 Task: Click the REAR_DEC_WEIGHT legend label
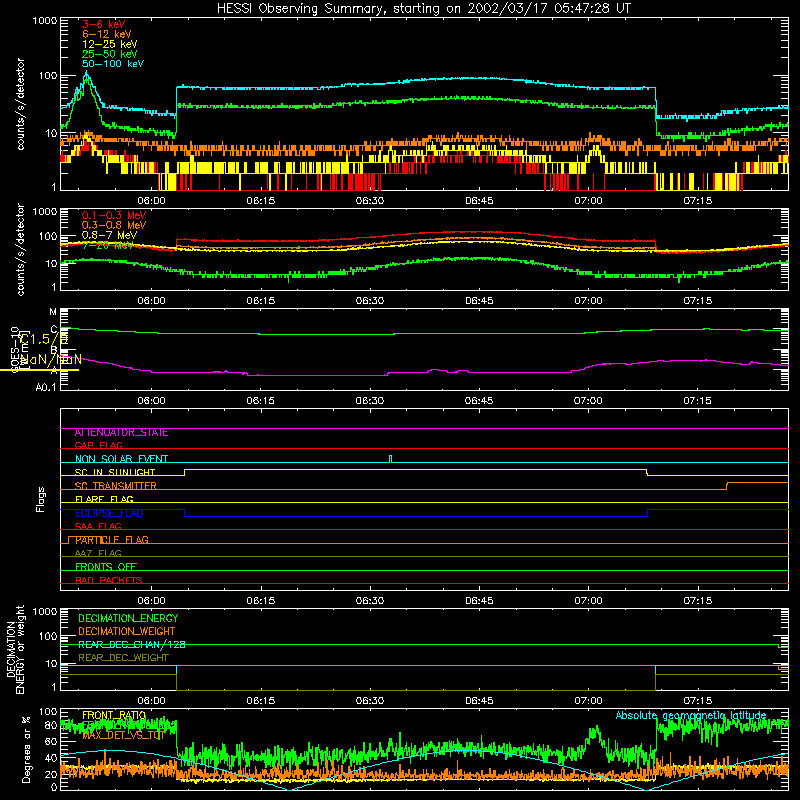pos(123,658)
